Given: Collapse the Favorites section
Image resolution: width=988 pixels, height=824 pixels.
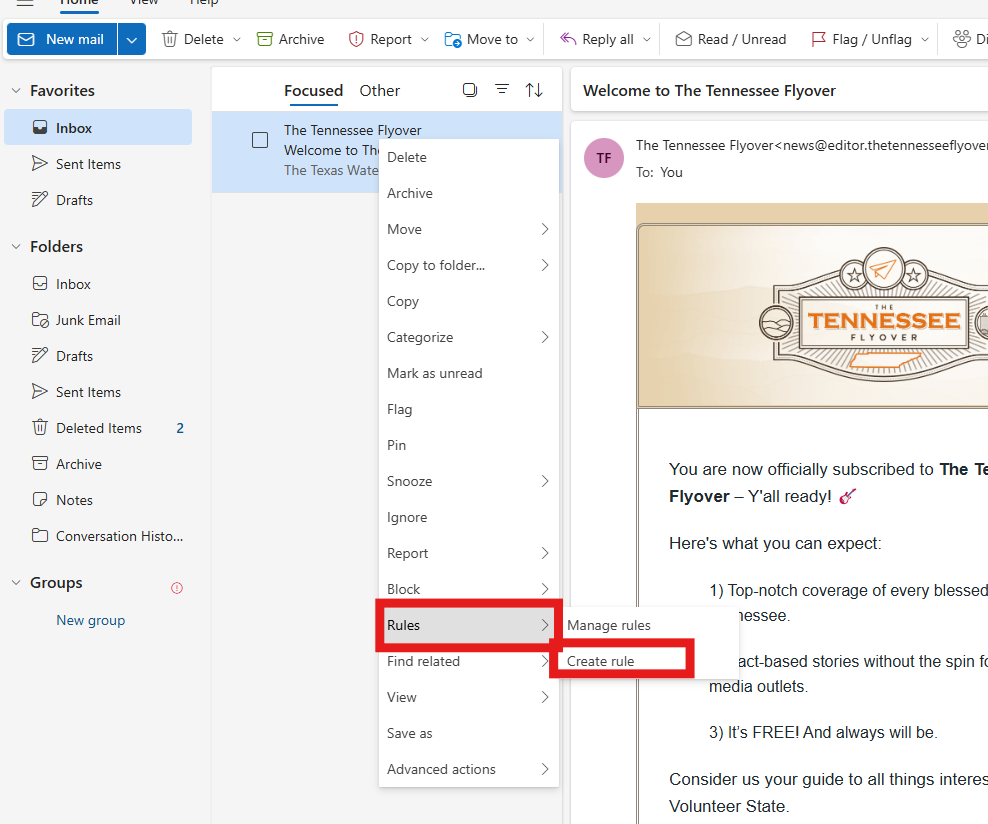Looking at the screenshot, I should (x=16, y=91).
